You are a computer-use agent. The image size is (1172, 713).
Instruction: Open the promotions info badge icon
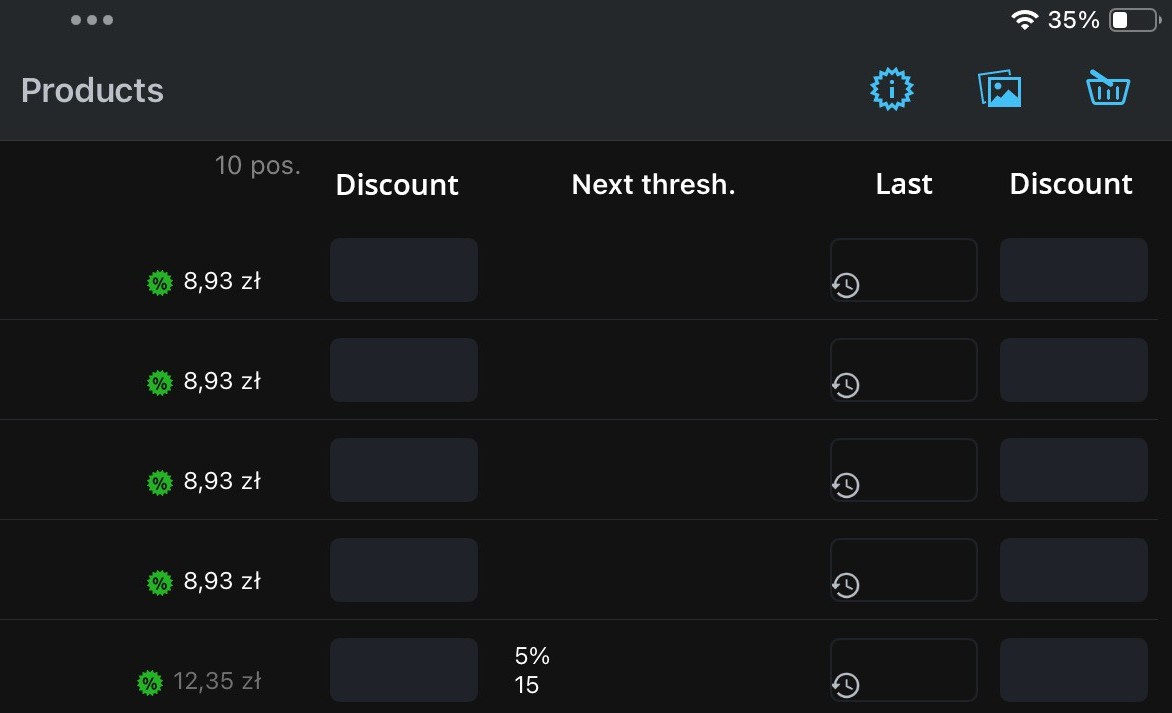[x=892, y=90]
